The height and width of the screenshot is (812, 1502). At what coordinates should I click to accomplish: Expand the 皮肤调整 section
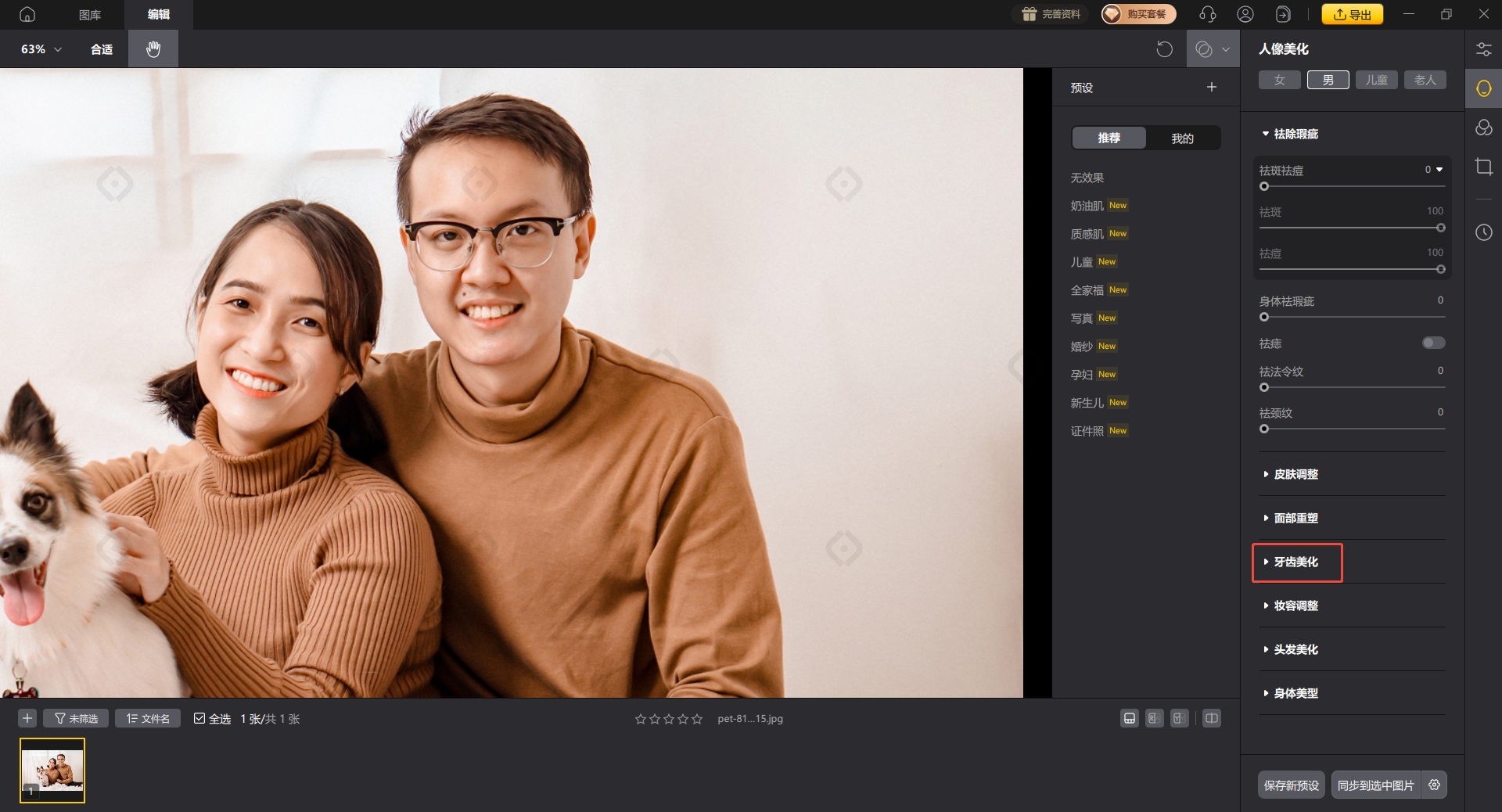point(1296,474)
